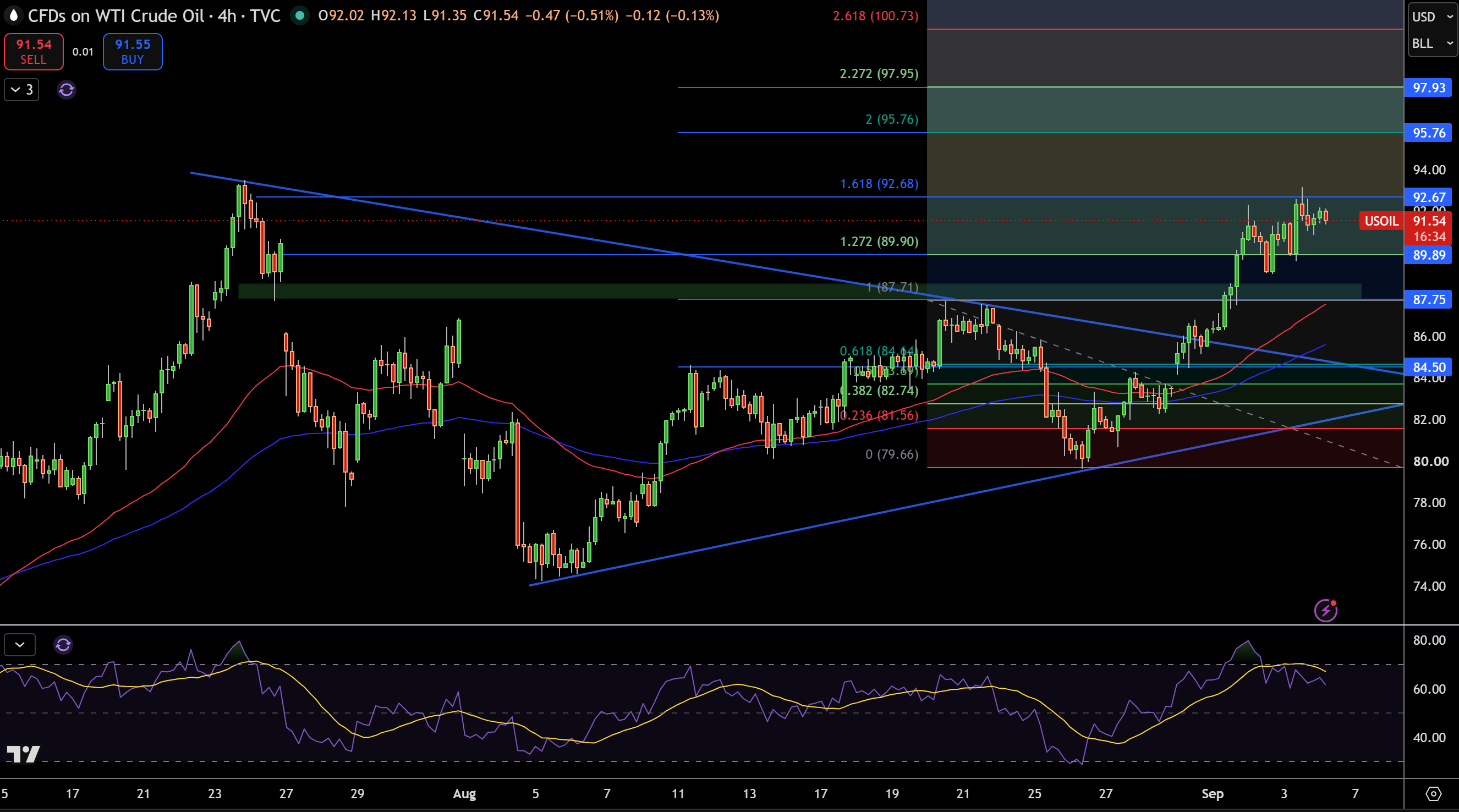The width and height of the screenshot is (1459, 812).
Task: Click the TradingView logo
Action: tap(23, 754)
